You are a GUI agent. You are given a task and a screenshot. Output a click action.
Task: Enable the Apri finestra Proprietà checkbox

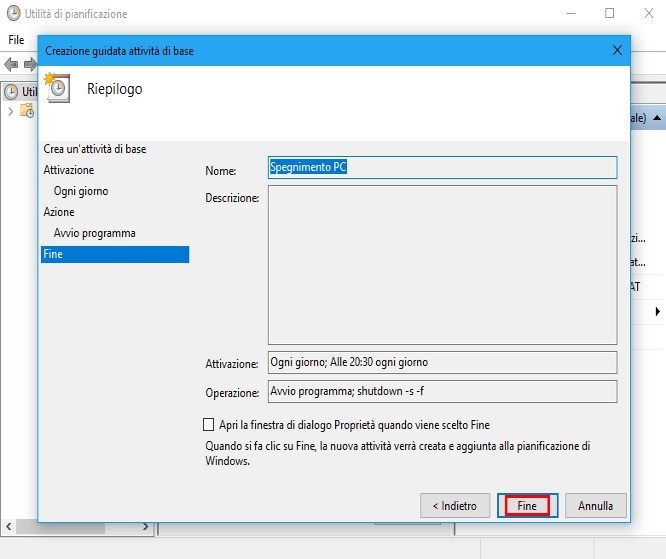click(x=209, y=425)
